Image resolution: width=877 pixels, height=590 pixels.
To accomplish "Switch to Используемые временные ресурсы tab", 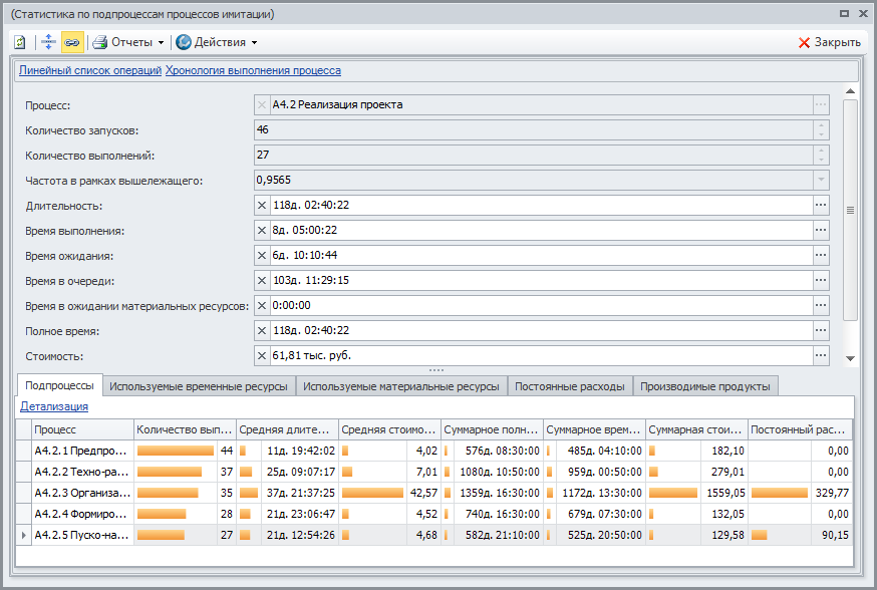I will tap(198, 386).
